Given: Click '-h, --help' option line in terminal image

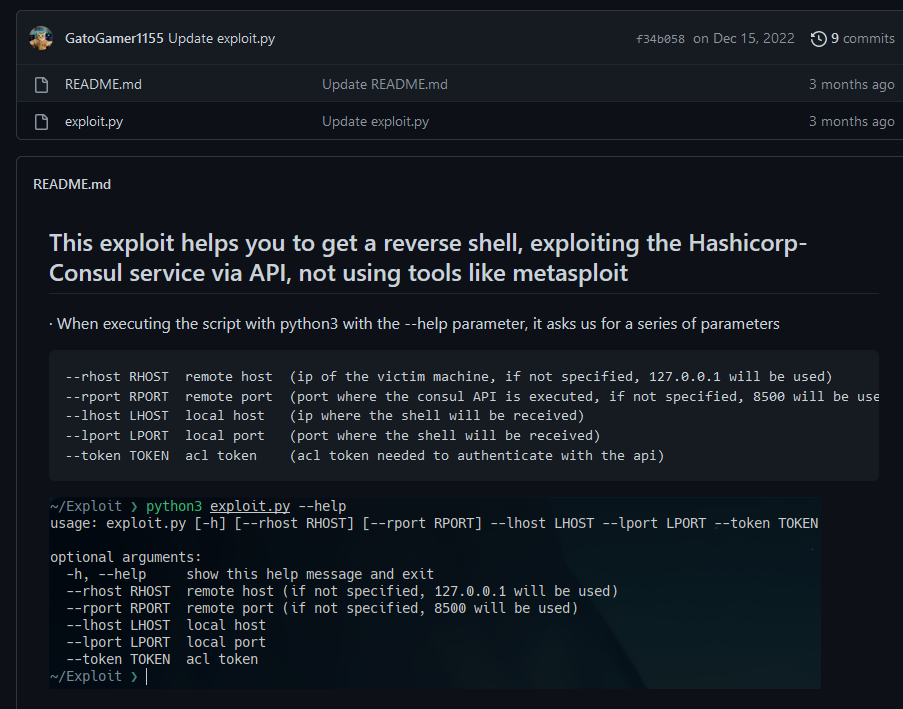Looking at the screenshot, I should tap(250, 574).
